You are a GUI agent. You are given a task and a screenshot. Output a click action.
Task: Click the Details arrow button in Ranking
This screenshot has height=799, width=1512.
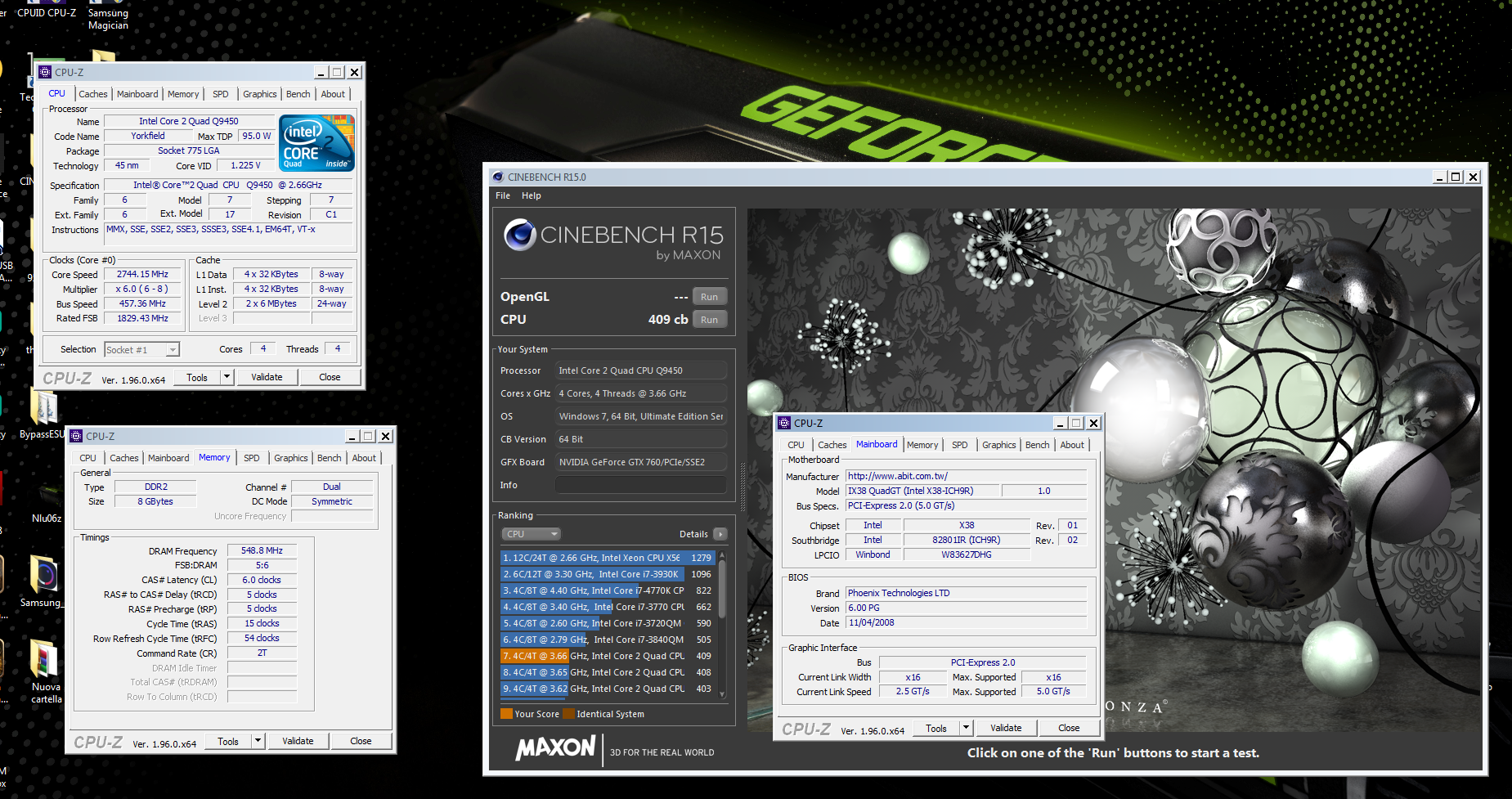[x=720, y=534]
